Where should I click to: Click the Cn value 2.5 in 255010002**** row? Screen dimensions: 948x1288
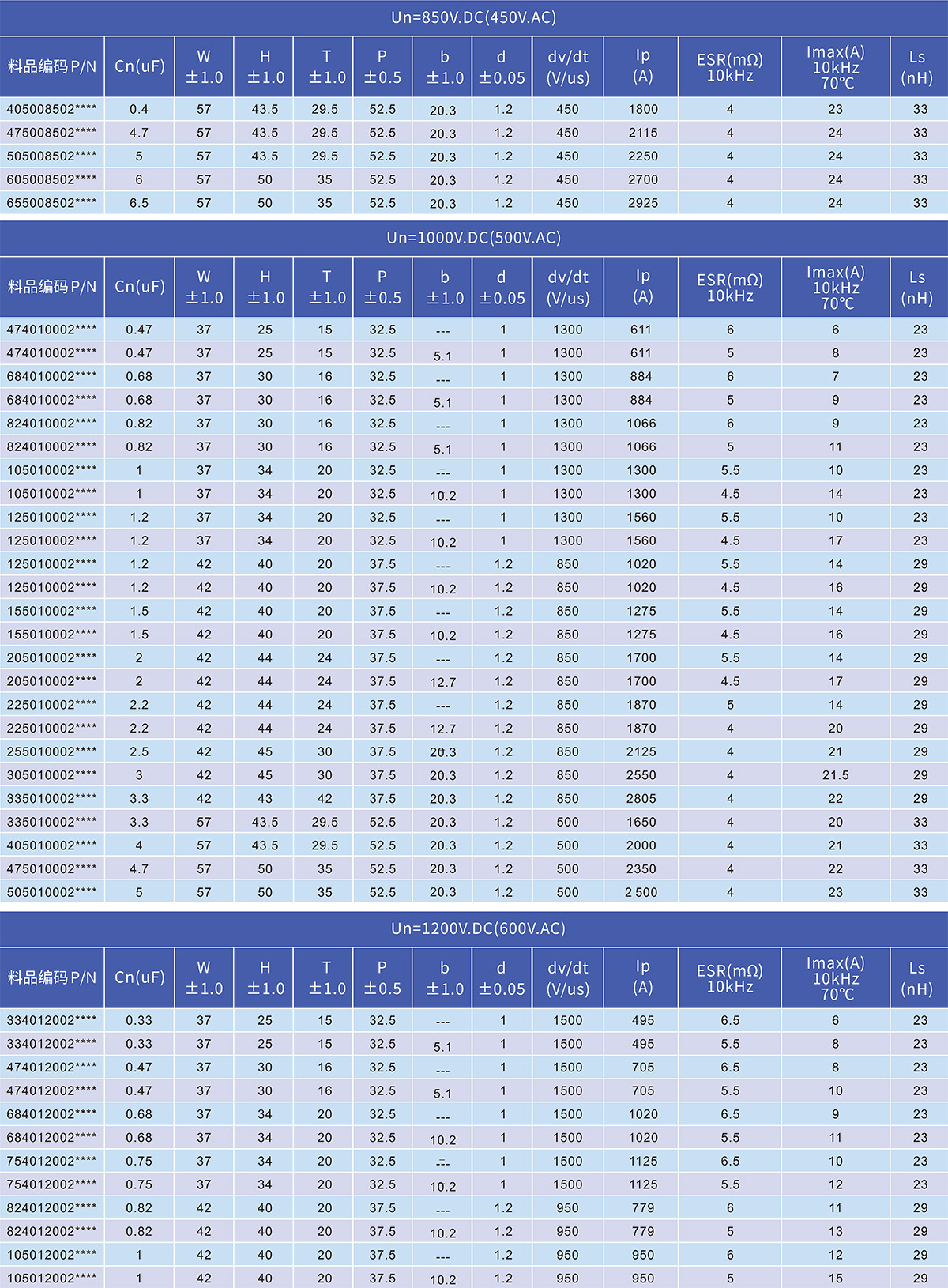[x=139, y=751]
